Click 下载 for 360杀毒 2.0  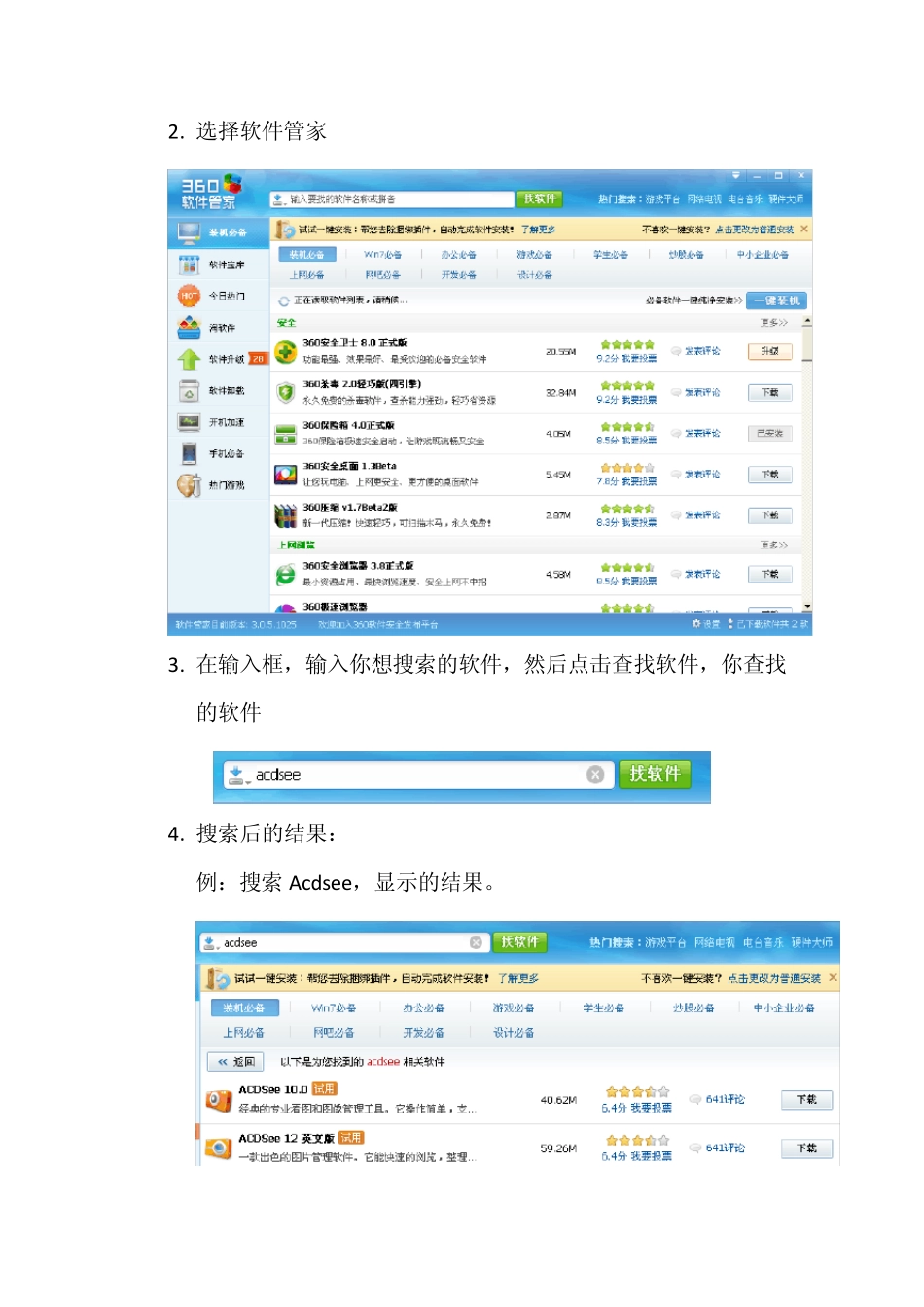pyautogui.click(x=770, y=392)
